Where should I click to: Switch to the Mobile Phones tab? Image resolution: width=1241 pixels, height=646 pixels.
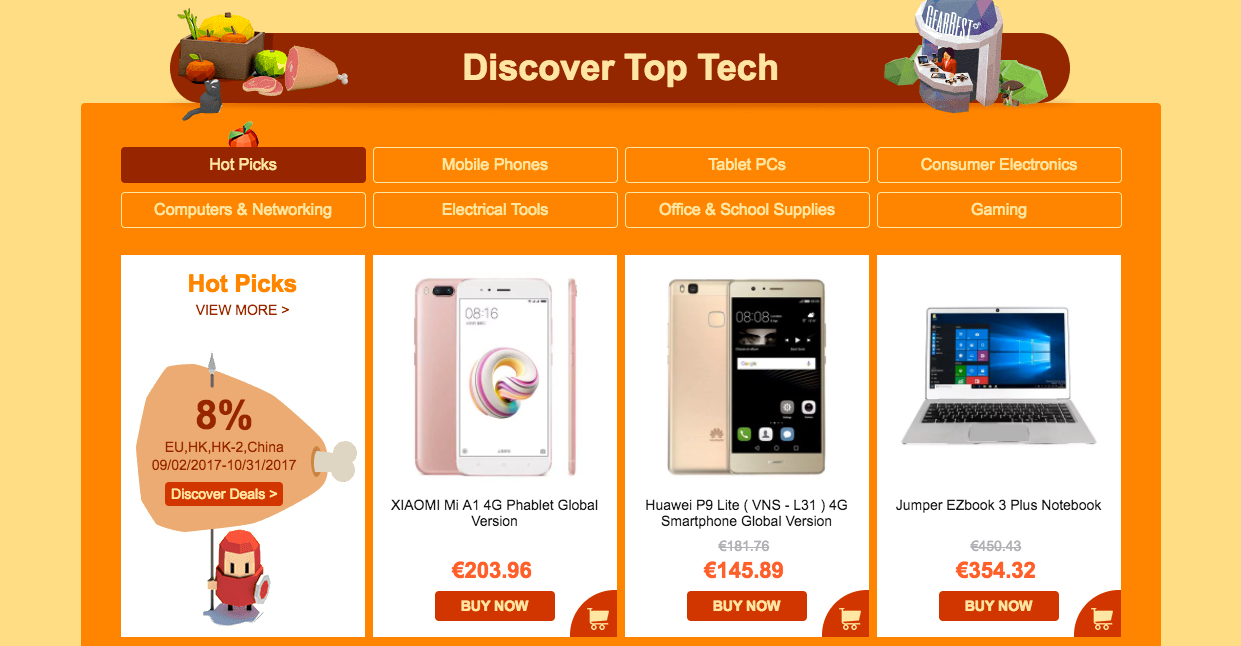(x=495, y=165)
